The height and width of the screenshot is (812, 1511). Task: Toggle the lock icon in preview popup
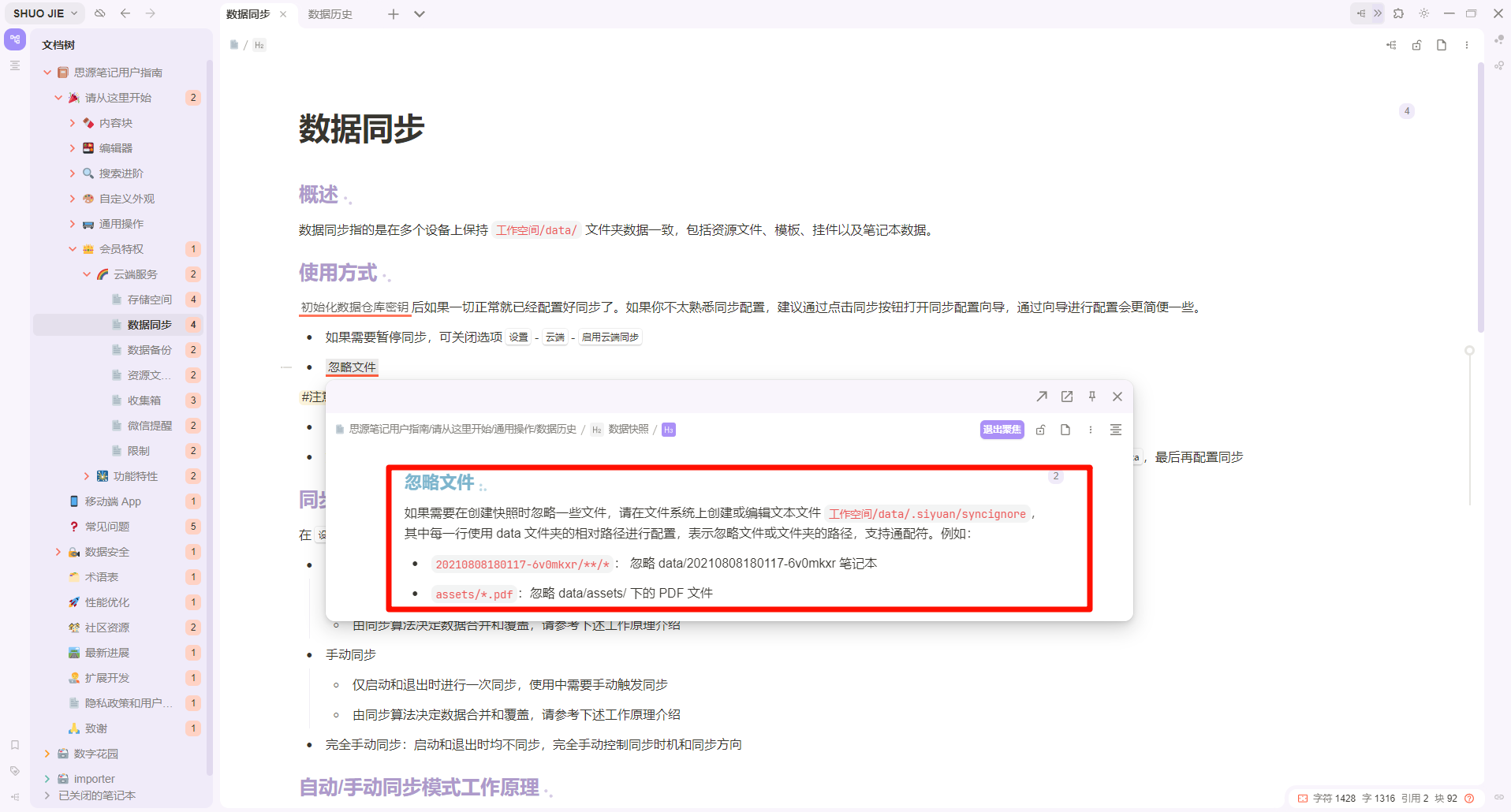point(1040,430)
